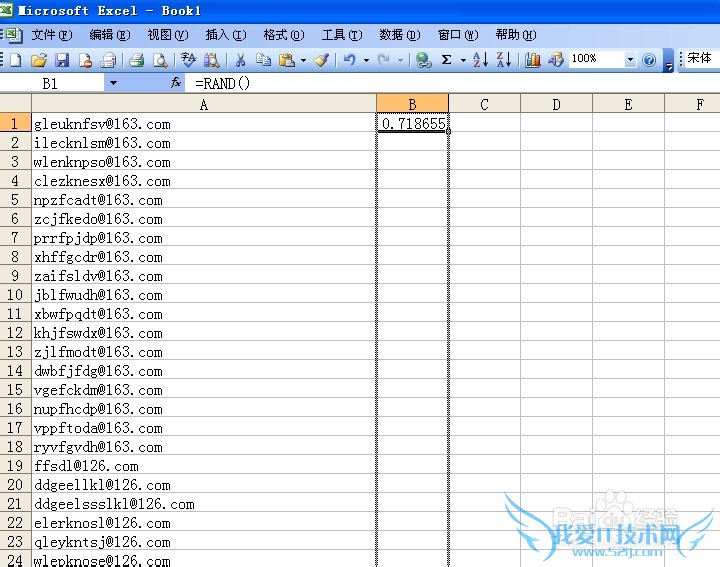Select cell gleuknfsv@163.com
The image size is (720, 567).
[204, 123]
